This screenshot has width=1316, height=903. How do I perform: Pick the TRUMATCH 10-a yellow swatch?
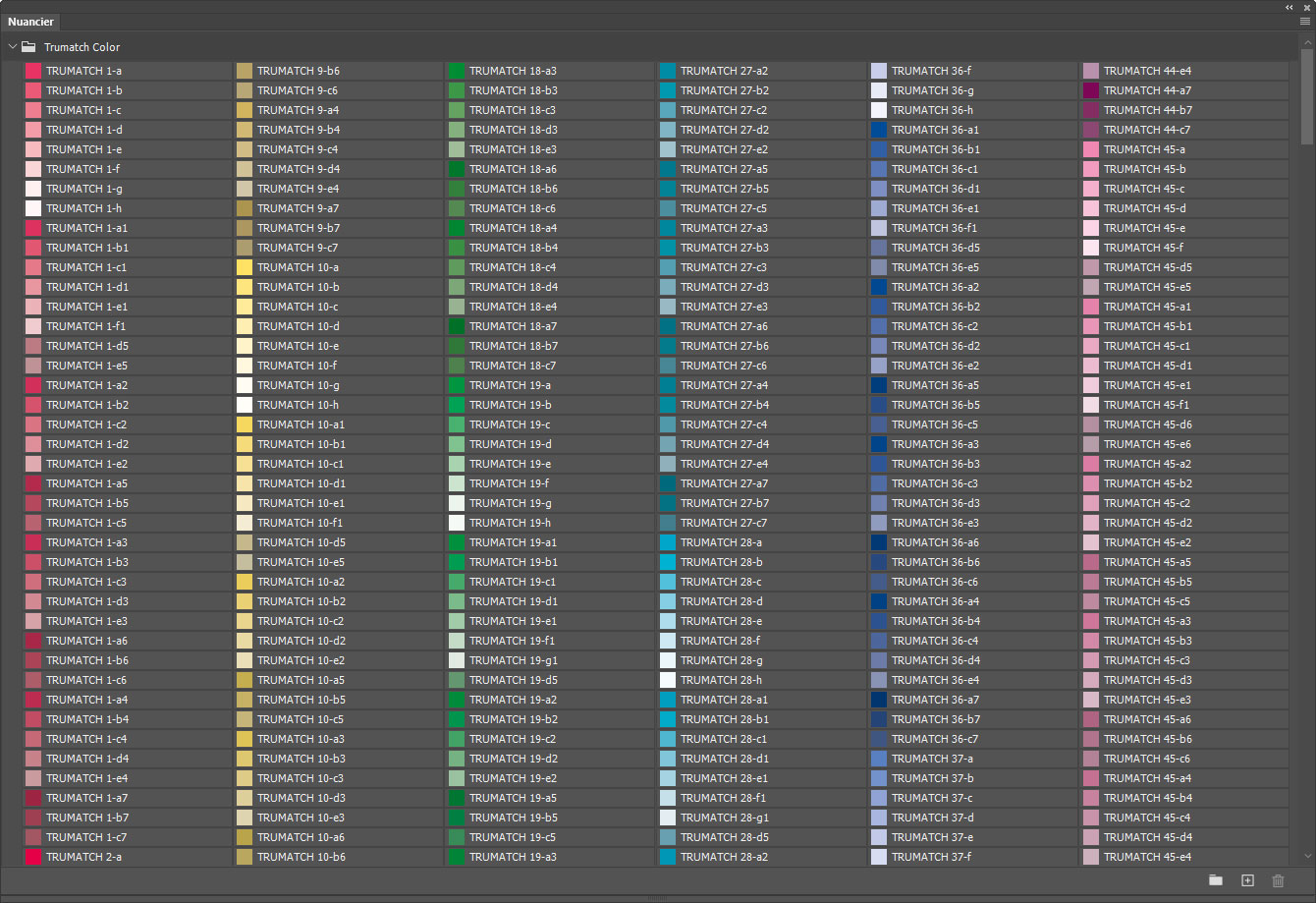245,267
